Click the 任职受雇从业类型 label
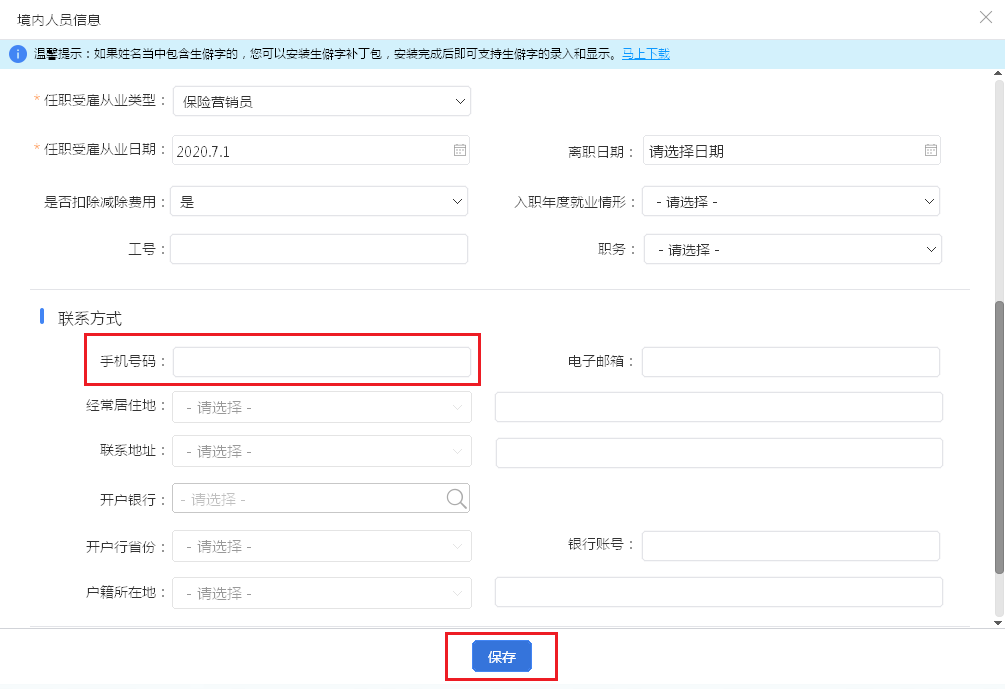 click(100, 100)
